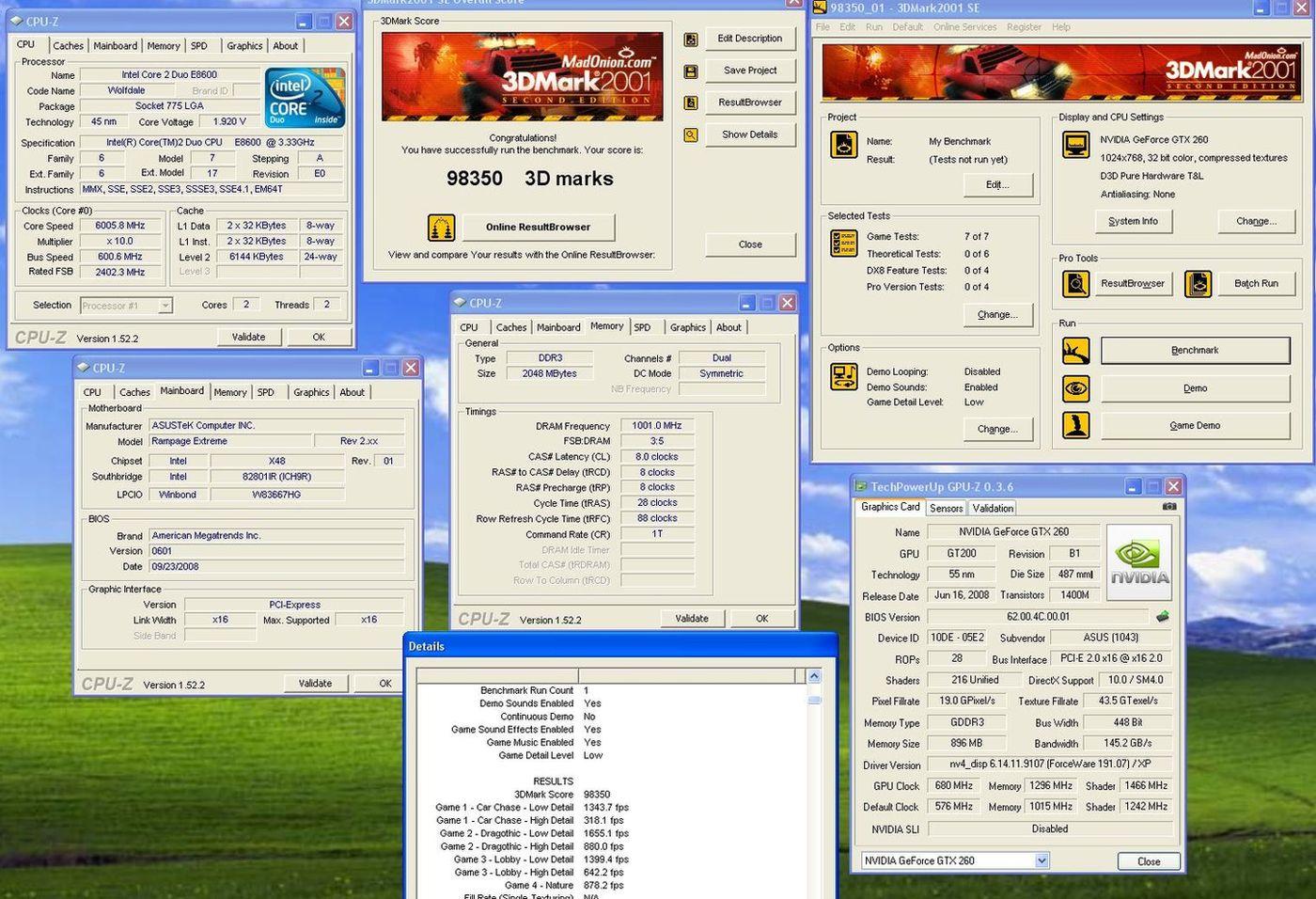Click Close button in 3DMark Score dialog
Image resolution: width=1316 pixels, height=899 pixels.
pyautogui.click(x=749, y=244)
